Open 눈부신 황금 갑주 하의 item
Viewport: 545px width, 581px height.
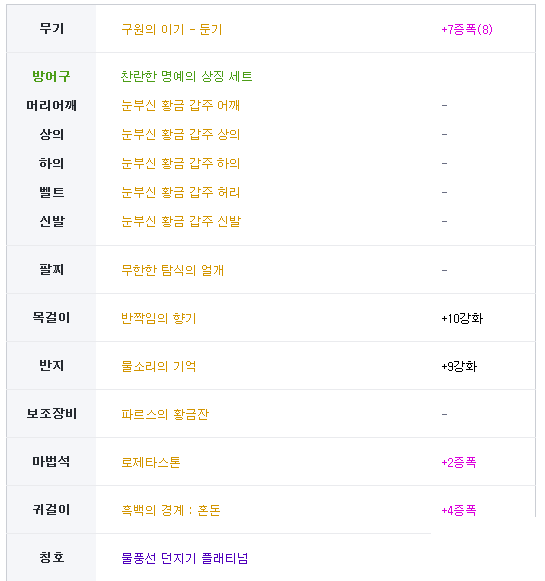(180, 163)
